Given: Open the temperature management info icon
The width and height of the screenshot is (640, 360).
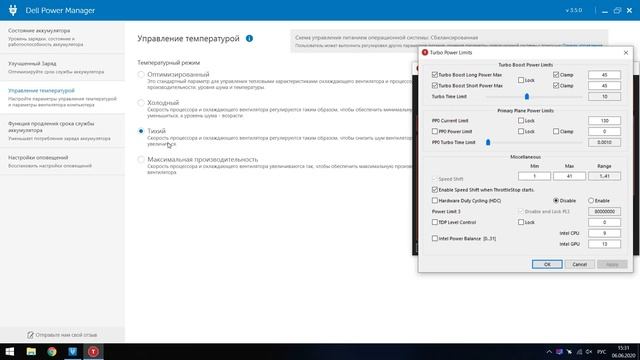Looking at the screenshot, I should coord(249,38).
